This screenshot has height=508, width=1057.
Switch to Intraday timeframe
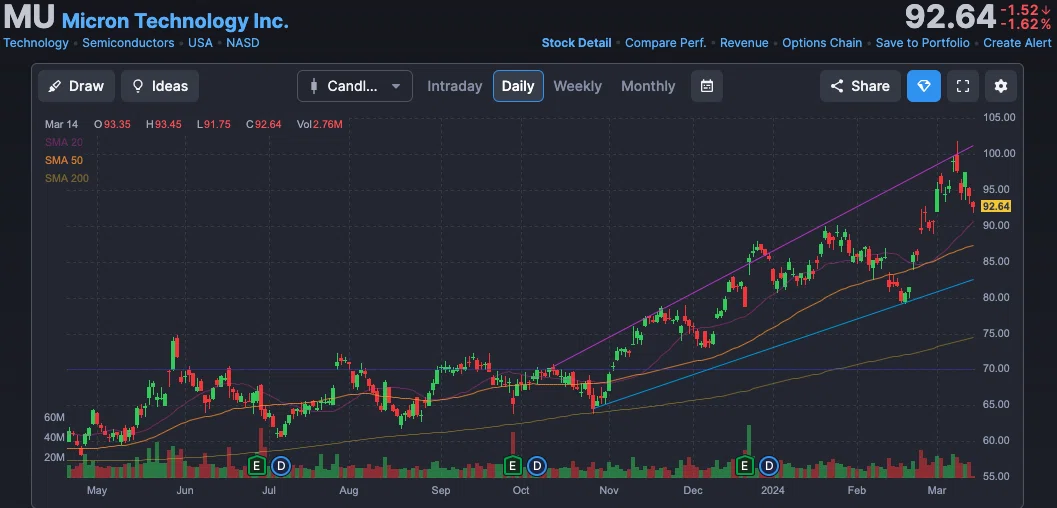point(454,86)
